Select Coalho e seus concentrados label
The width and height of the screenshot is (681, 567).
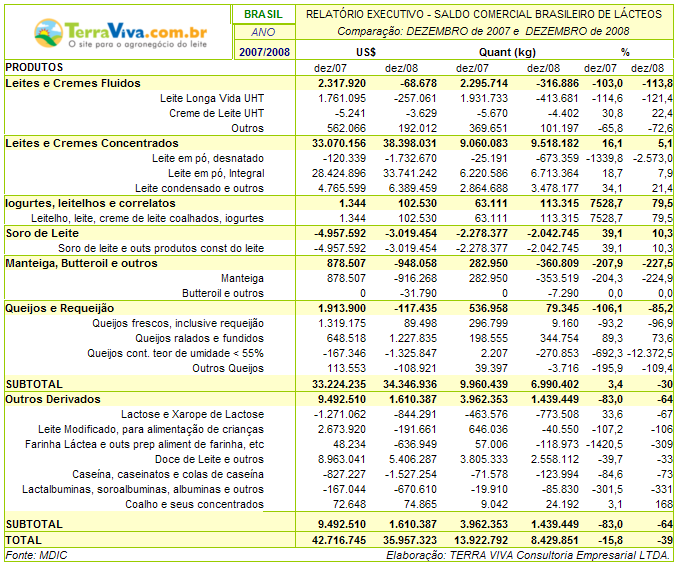coord(195,504)
